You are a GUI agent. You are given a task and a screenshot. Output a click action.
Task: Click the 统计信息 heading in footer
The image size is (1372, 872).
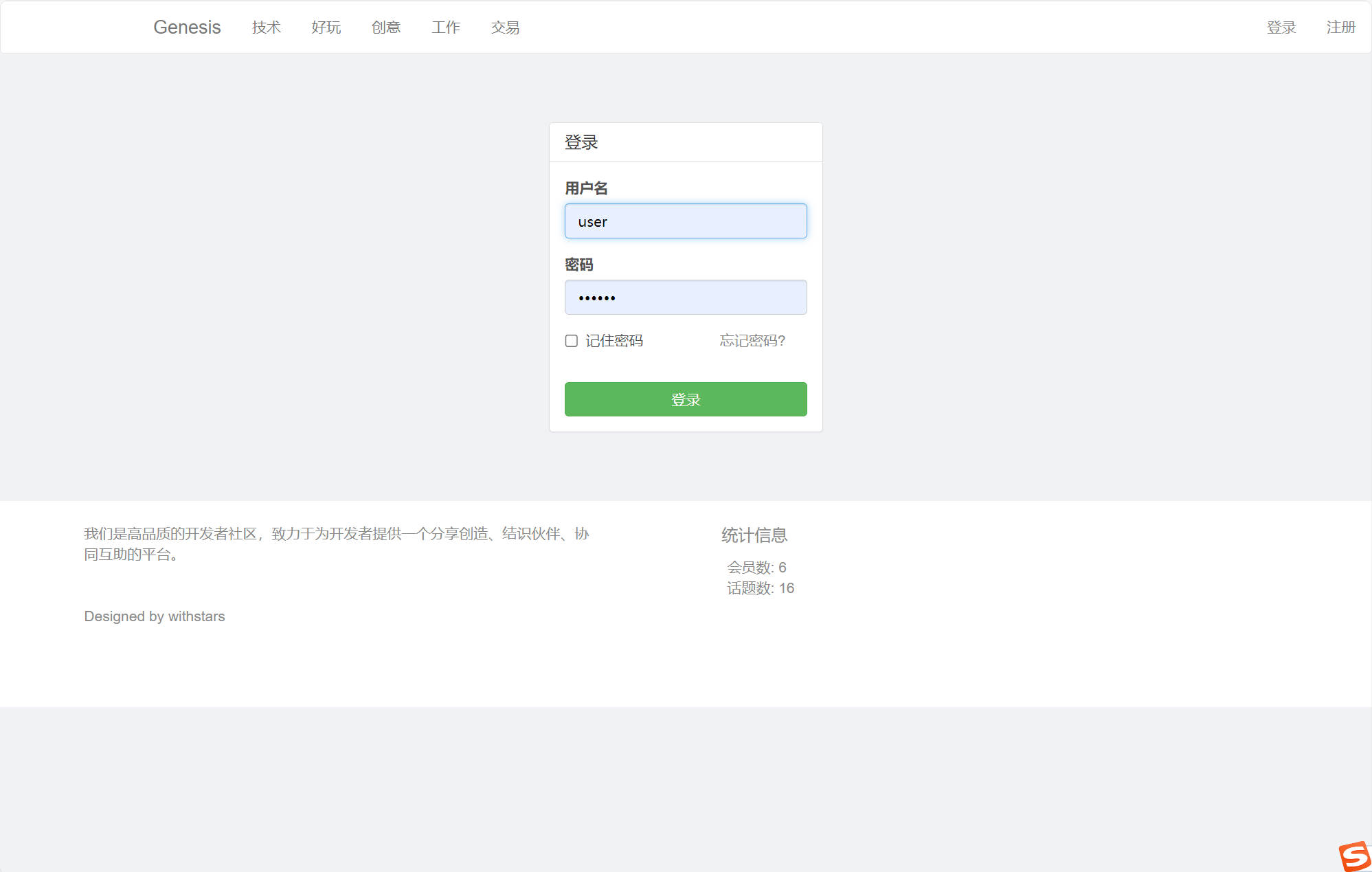coord(754,535)
